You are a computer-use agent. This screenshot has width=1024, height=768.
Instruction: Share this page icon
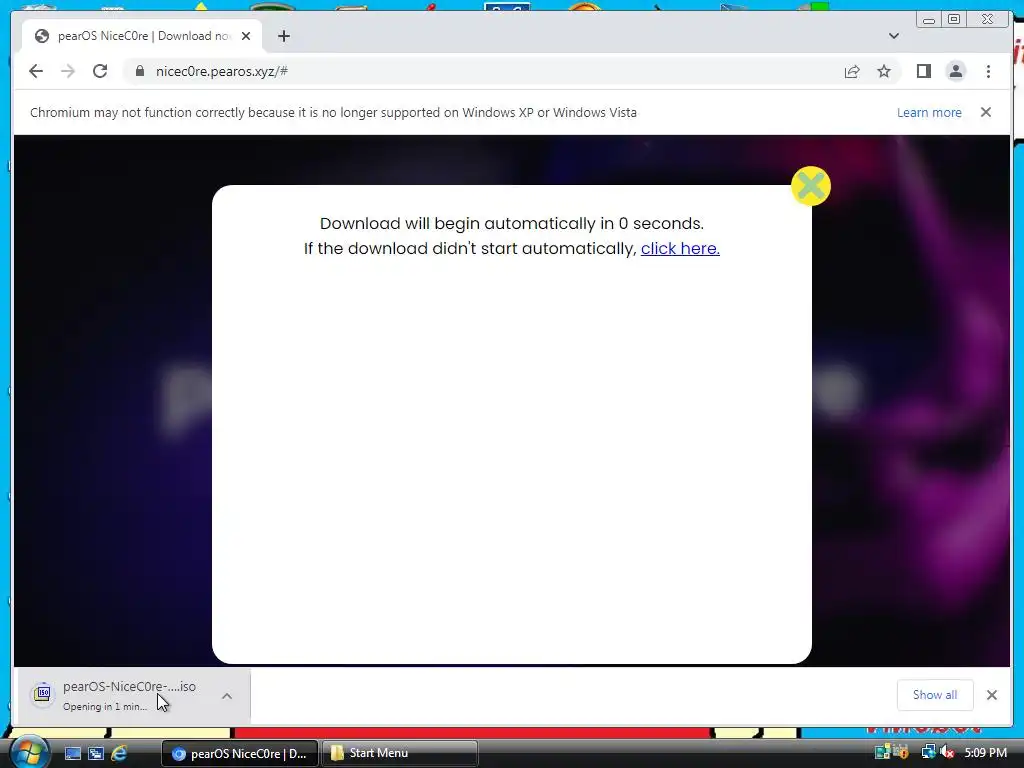(x=852, y=71)
